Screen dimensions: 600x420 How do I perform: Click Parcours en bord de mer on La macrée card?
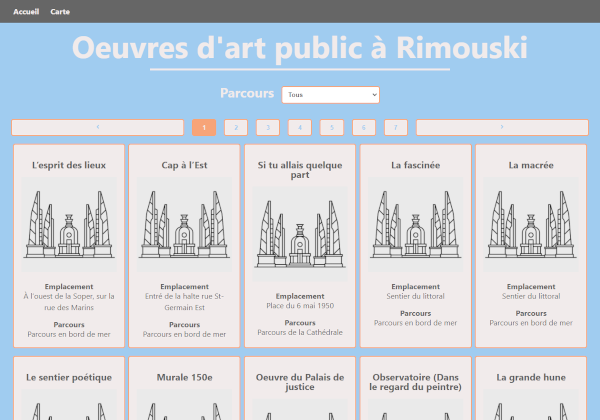pos(531,323)
